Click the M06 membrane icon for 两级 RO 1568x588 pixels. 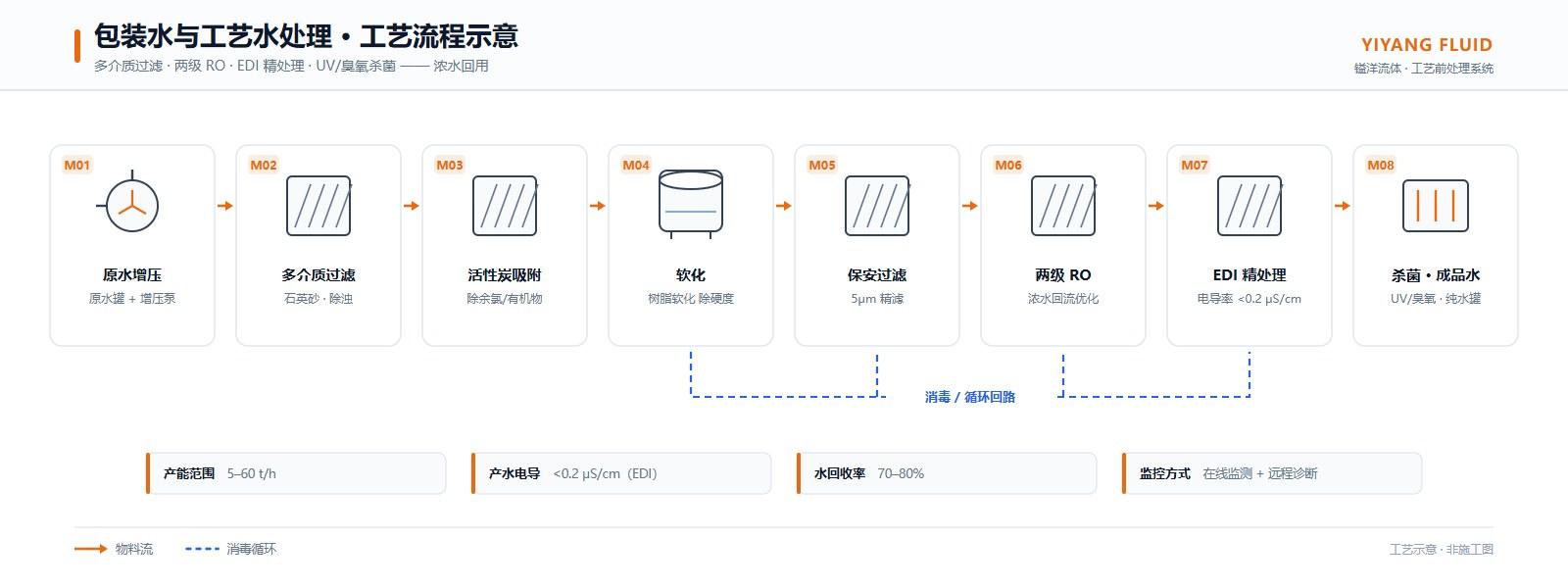1063,206
